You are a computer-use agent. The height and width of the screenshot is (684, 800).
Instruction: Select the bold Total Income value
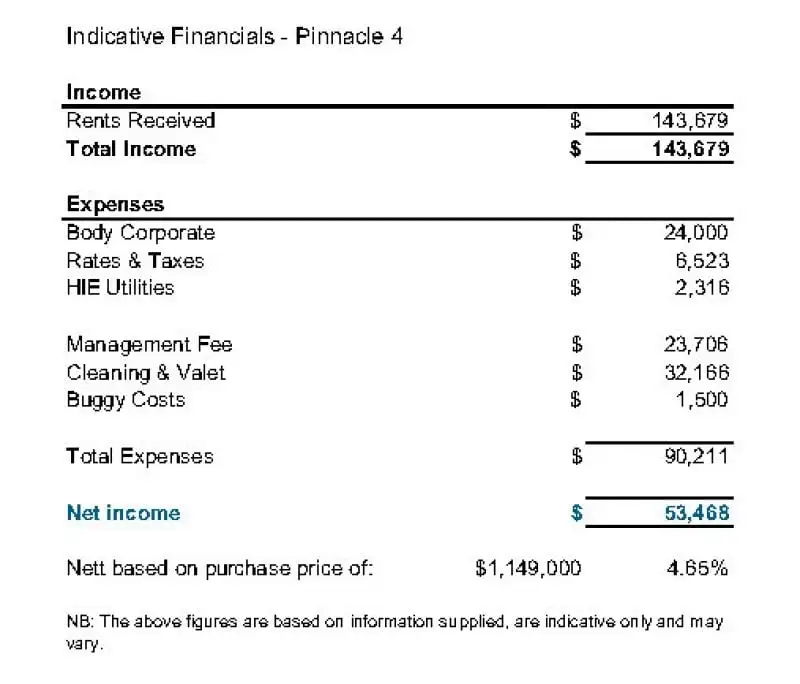(690, 149)
